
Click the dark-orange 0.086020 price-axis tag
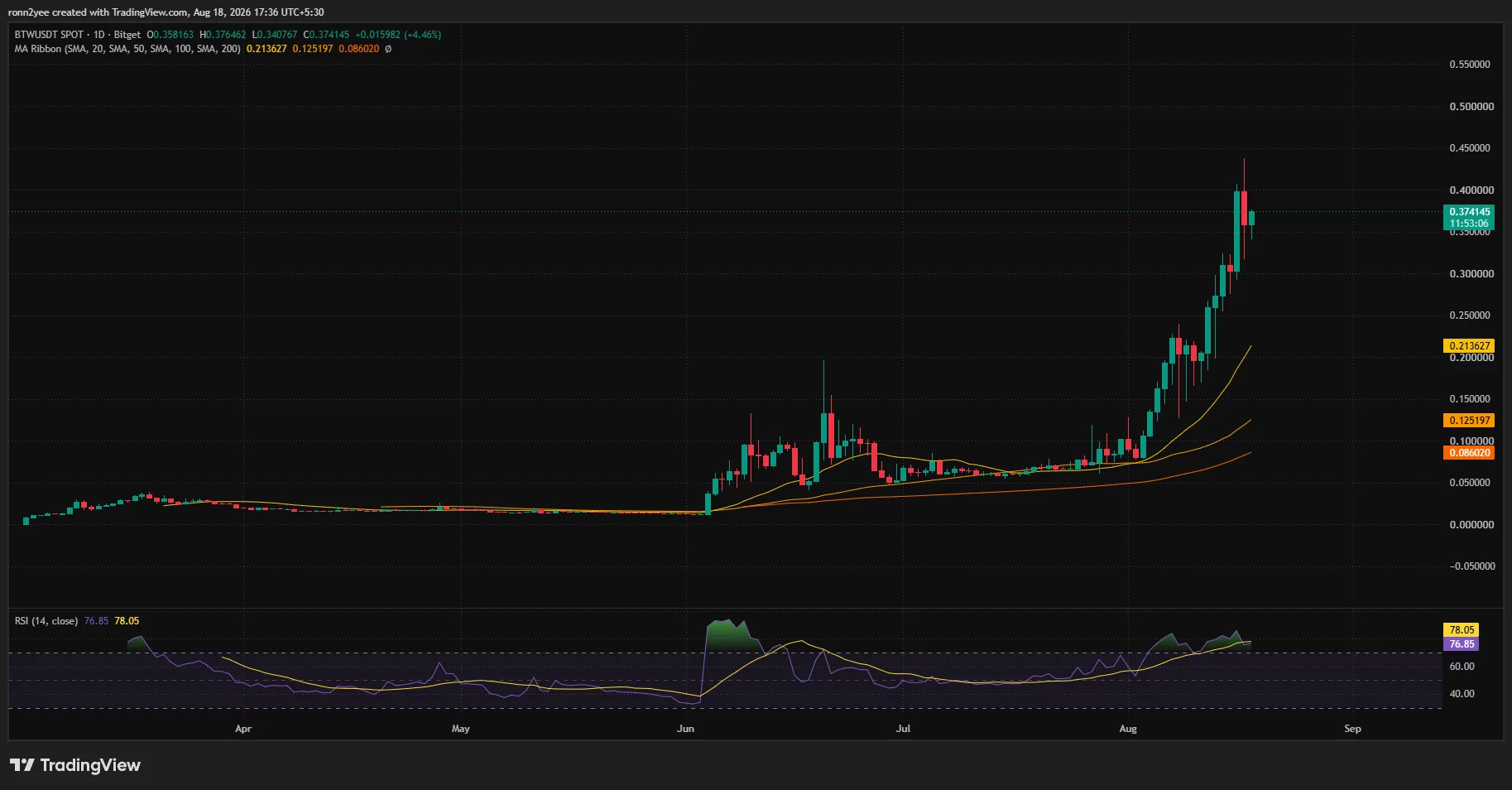[1469, 453]
